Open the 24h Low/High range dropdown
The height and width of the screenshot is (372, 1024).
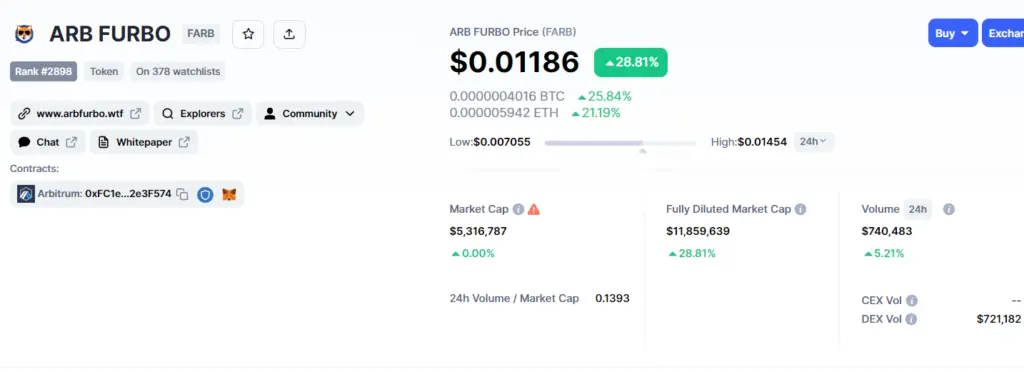814,142
